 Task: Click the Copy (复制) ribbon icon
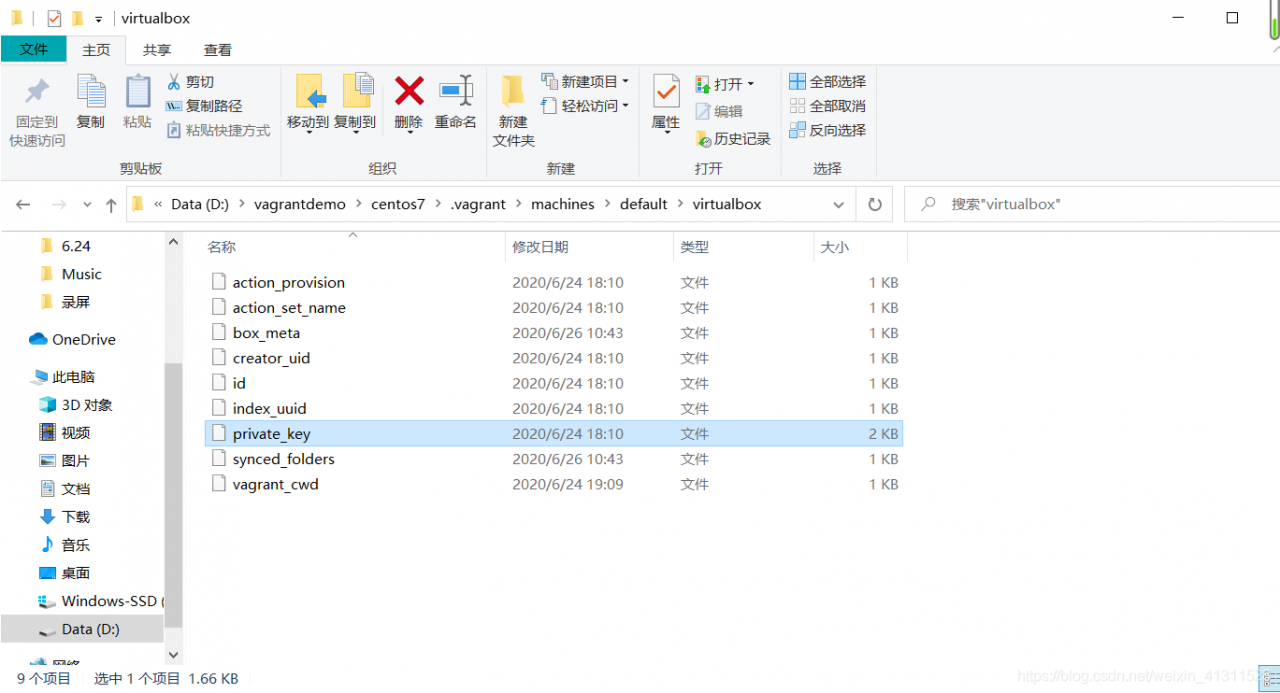point(91,92)
